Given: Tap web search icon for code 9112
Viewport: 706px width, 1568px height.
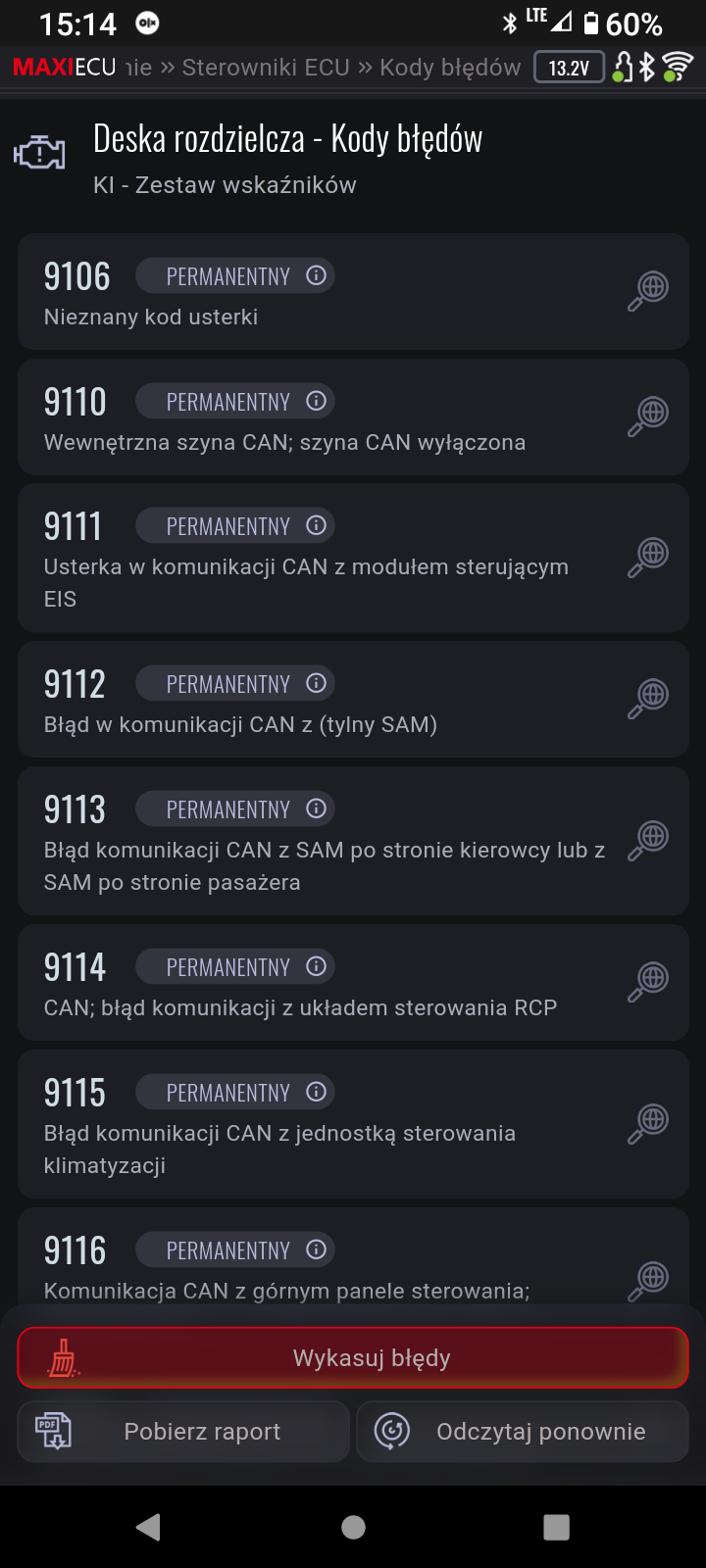Looking at the screenshot, I should point(649,699).
